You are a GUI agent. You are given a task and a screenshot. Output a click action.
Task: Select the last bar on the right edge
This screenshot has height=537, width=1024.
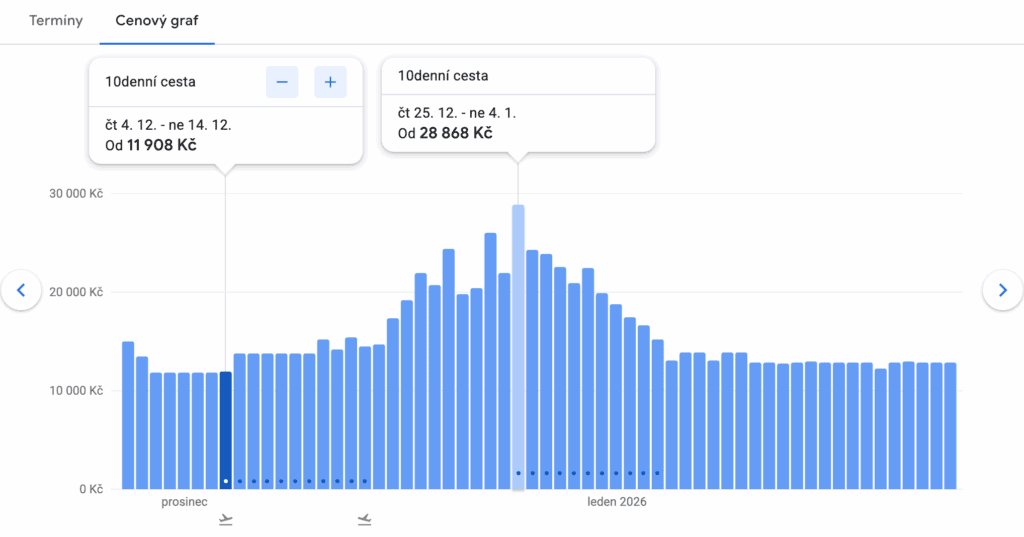coord(950,425)
